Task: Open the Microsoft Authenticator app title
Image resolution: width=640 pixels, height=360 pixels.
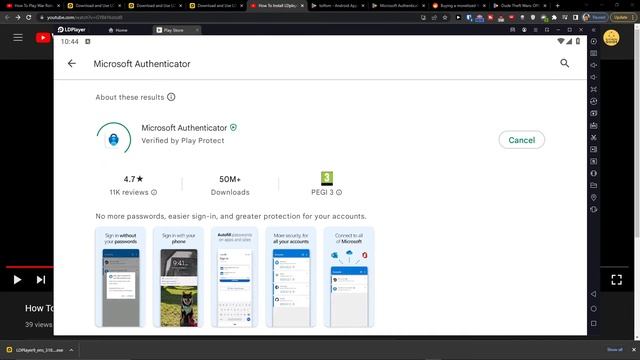Action: (x=184, y=128)
